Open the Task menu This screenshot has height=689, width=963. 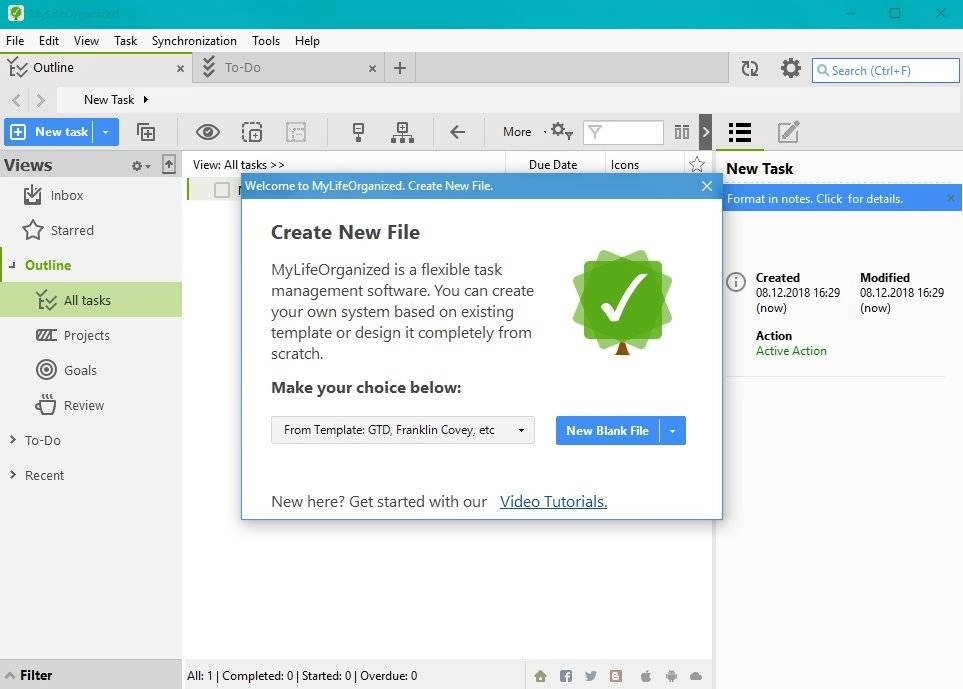pos(125,41)
